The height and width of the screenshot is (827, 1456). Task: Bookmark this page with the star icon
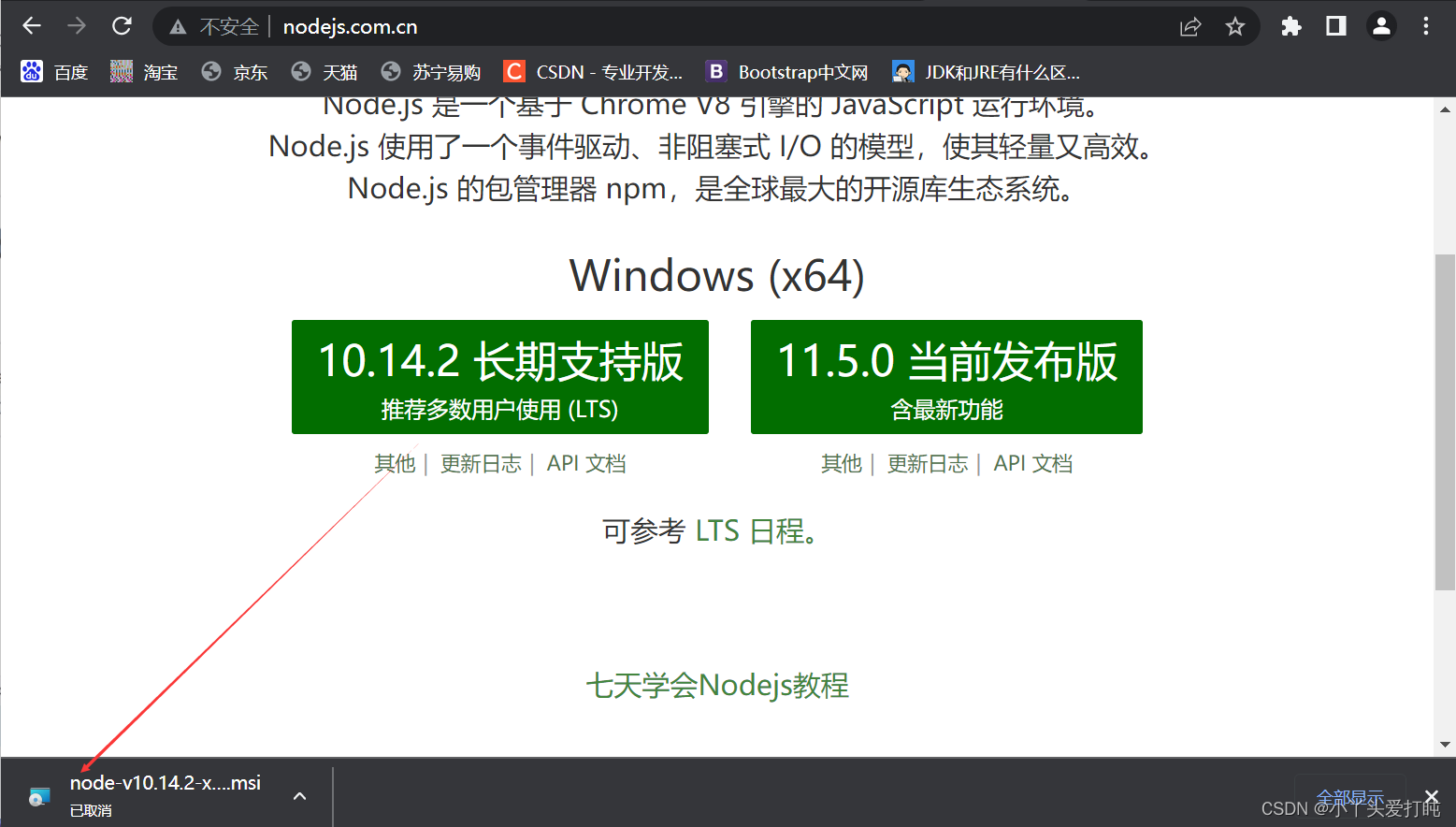(x=1235, y=27)
